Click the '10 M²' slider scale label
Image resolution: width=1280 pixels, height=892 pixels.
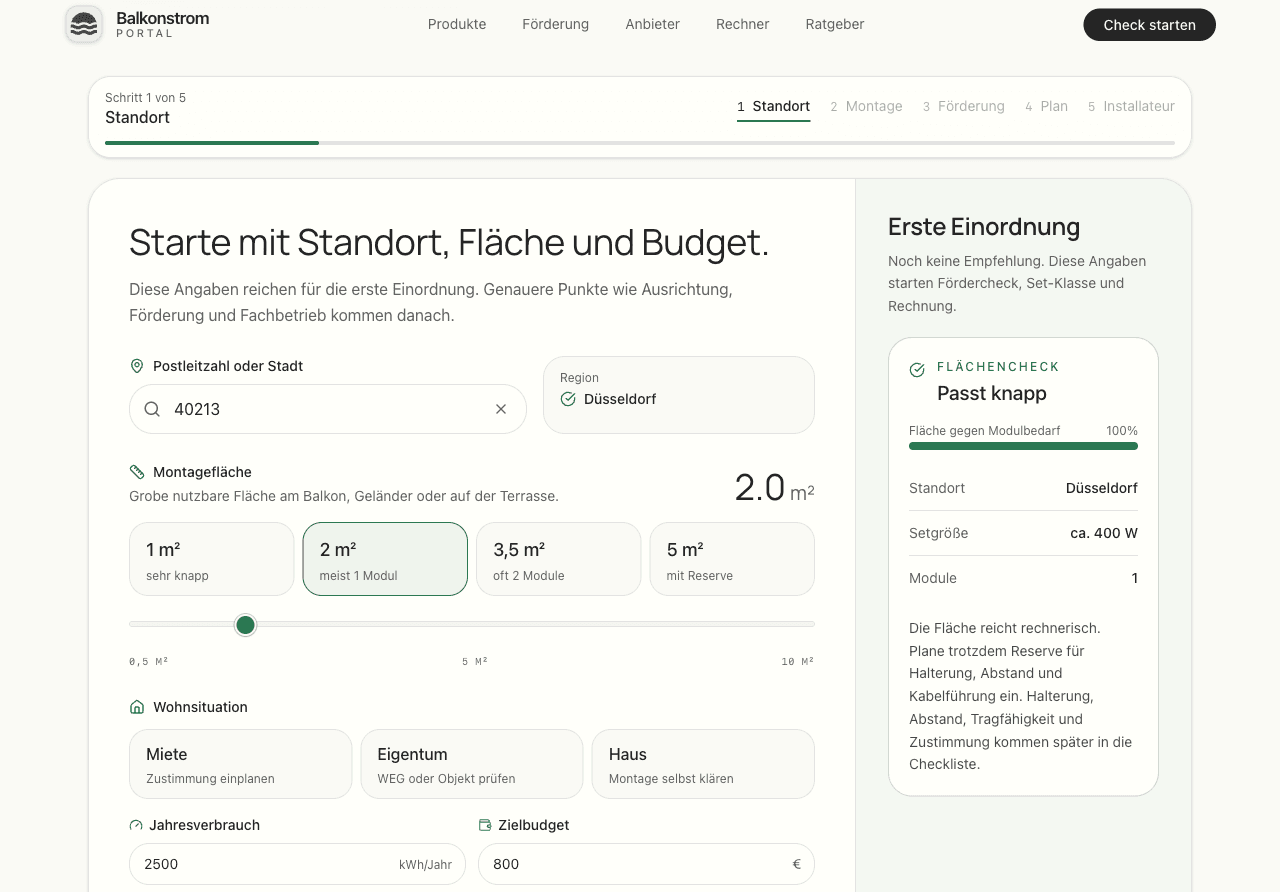pyautogui.click(x=798, y=662)
